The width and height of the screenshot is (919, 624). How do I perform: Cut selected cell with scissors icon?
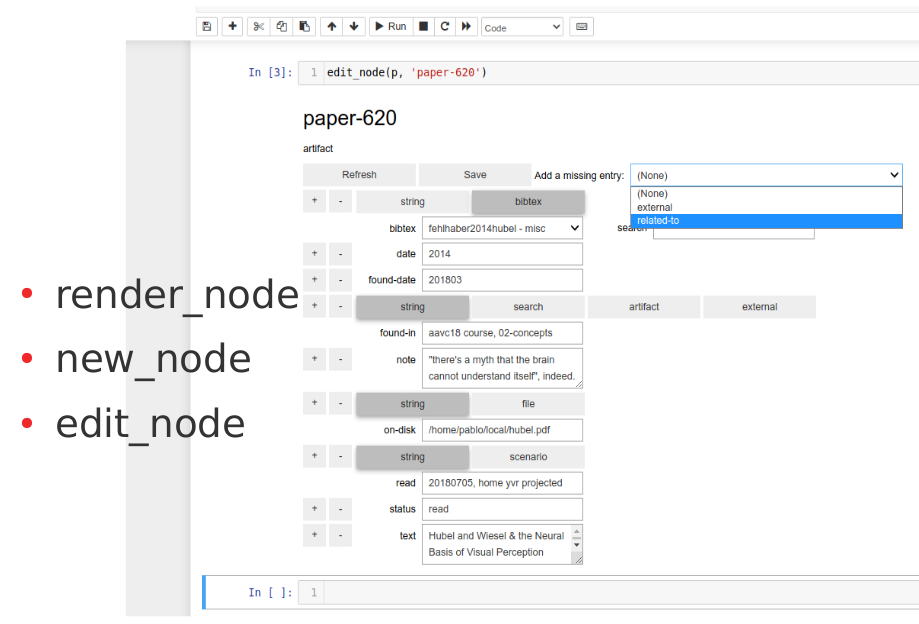(x=259, y=27)
